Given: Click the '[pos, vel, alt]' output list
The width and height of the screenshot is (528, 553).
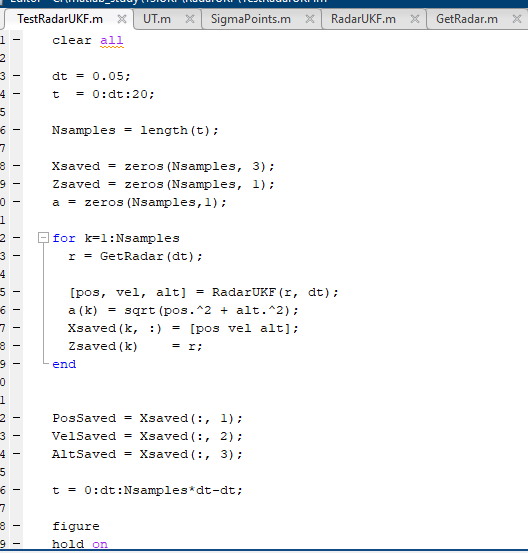Looking at the screenshot, I should (127, 292).
